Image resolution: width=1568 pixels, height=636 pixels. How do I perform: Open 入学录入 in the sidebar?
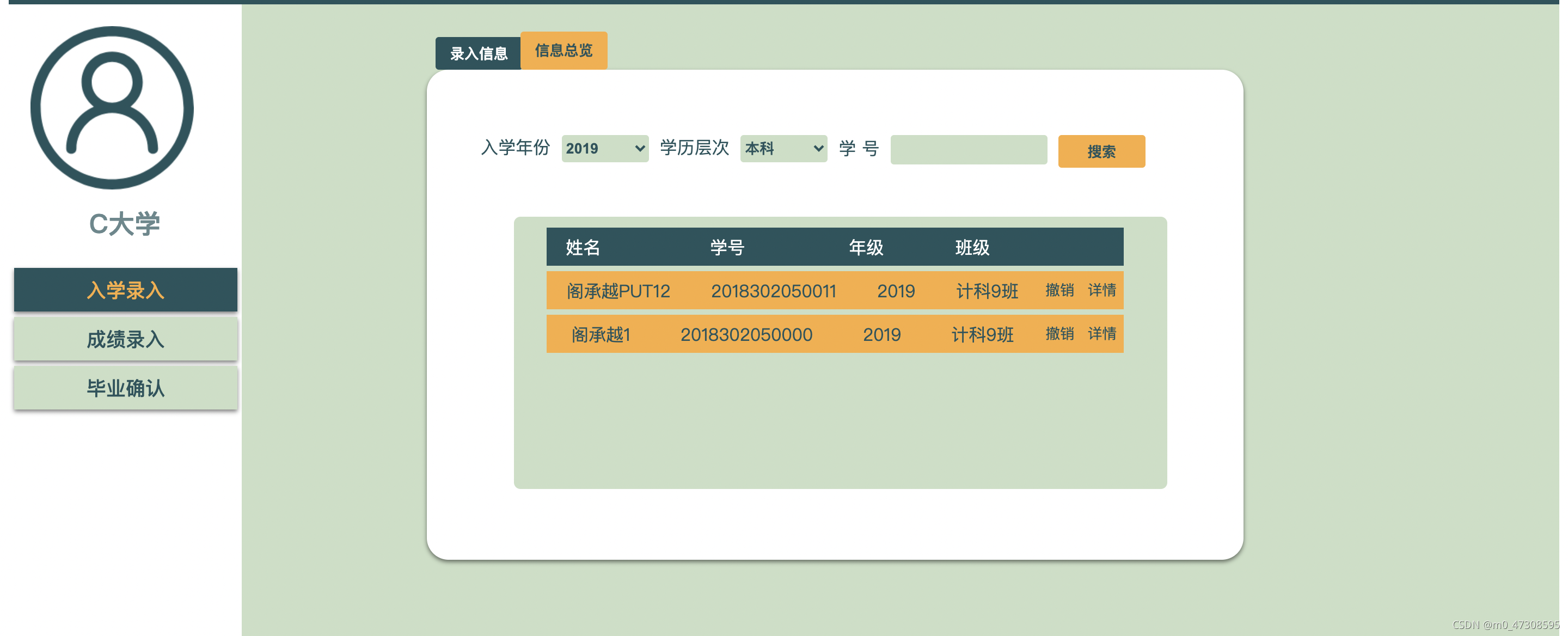click(x=125, y=290)
